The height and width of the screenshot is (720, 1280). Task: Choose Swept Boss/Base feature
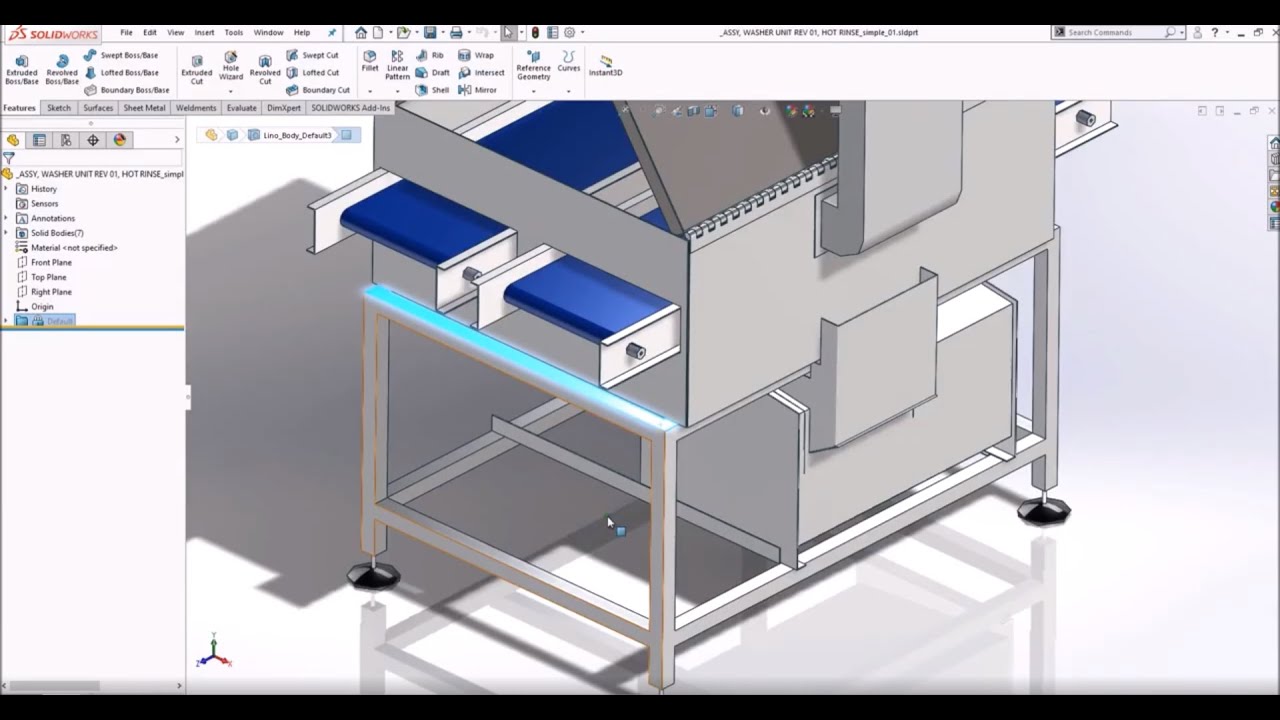[121, 55]
